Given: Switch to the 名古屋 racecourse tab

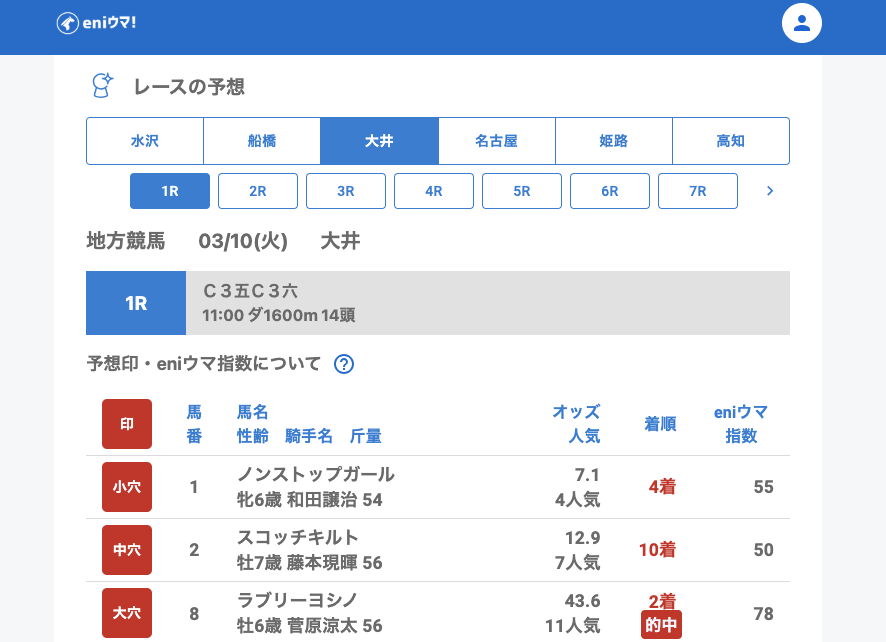Looking at the screenshot, I should tap(496, 141).
